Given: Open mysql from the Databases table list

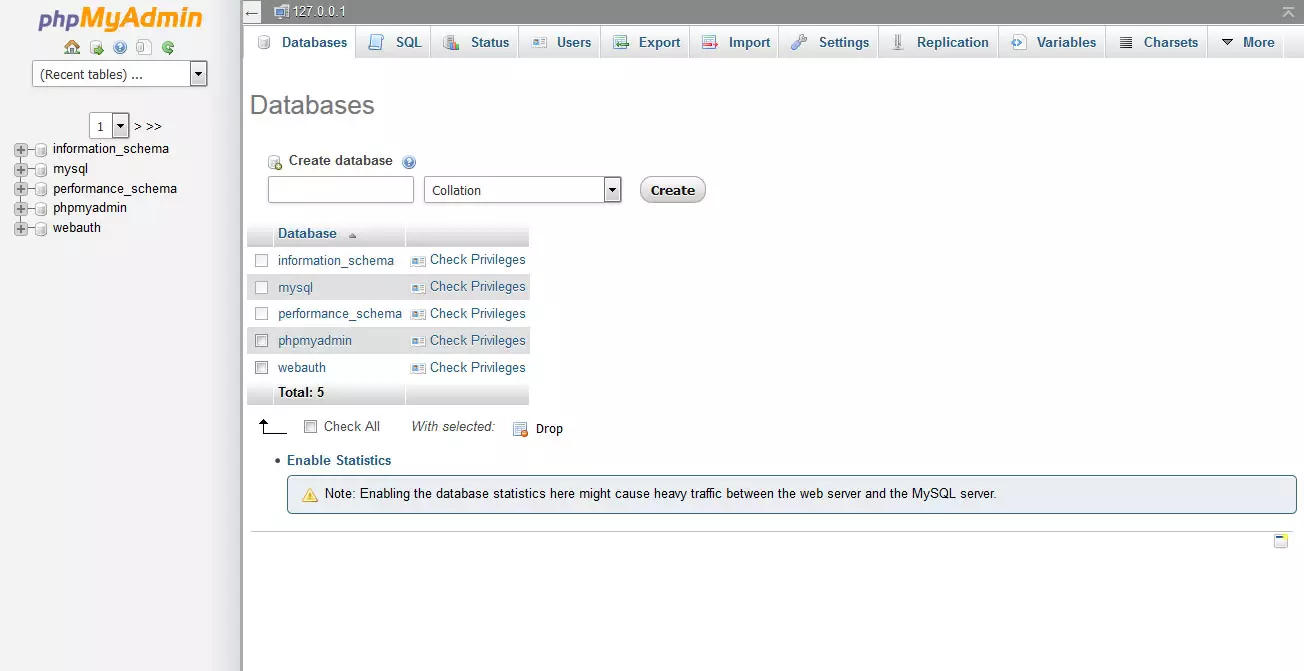Looking at the screenshot, I should [295, 287].
